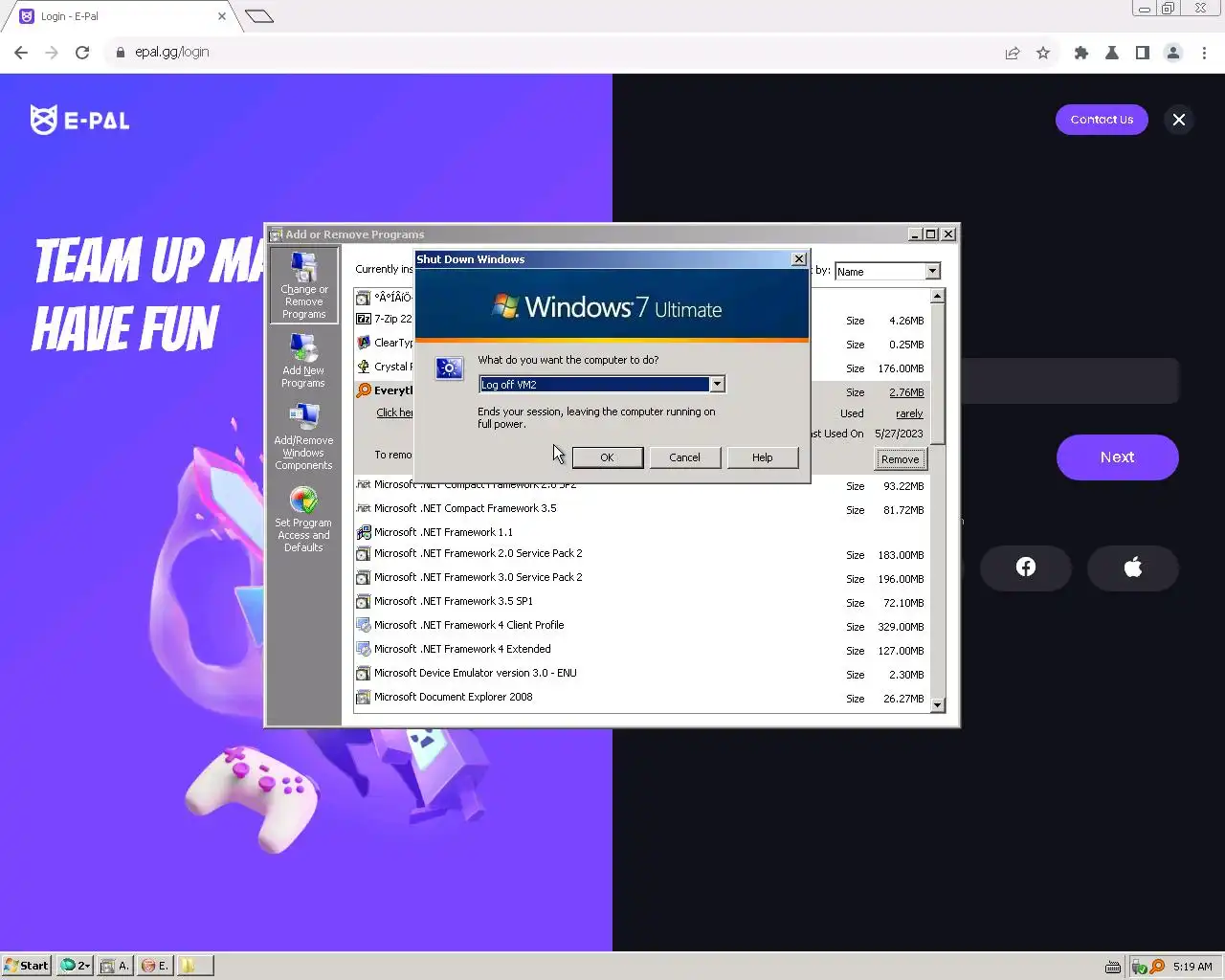Click the E-Pal login input field

[1070, 381]
